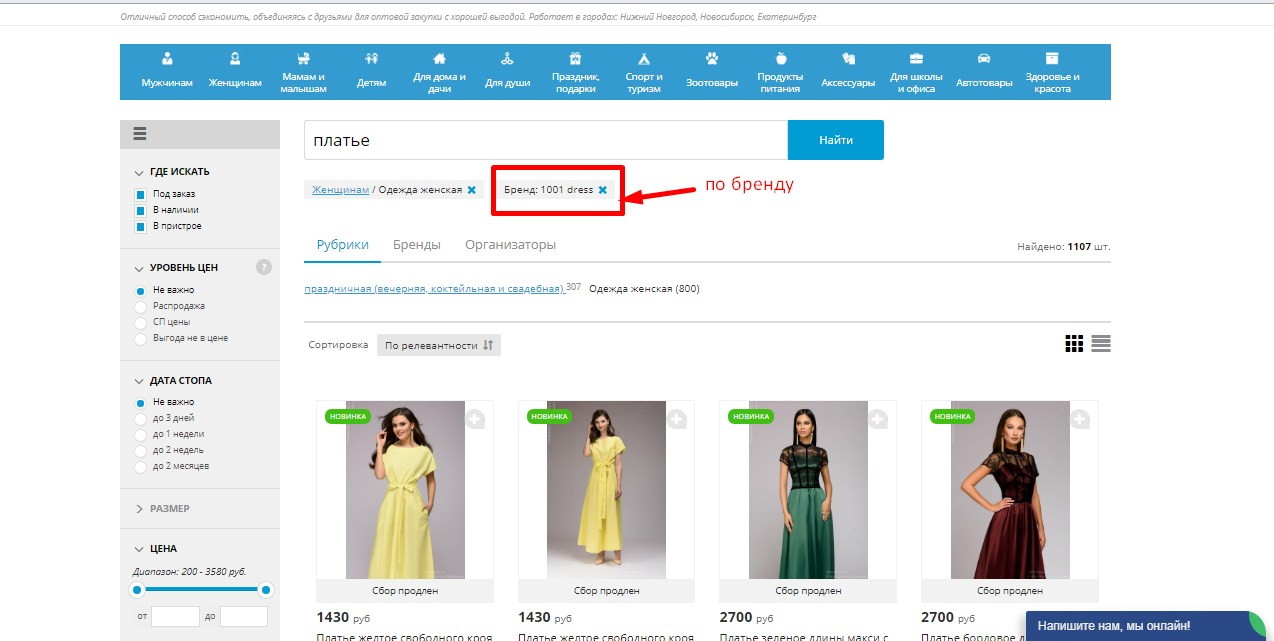
Task: Click the help question mark near Уровень цен
Action: tap(264, 267)
